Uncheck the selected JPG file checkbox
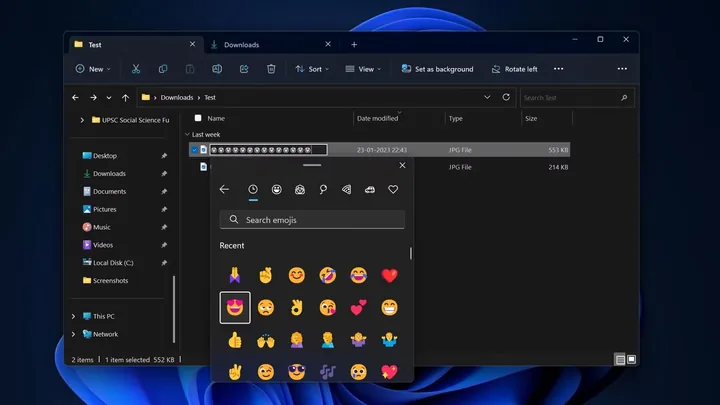This screenshot has height=405, width=720. (195, 150)
